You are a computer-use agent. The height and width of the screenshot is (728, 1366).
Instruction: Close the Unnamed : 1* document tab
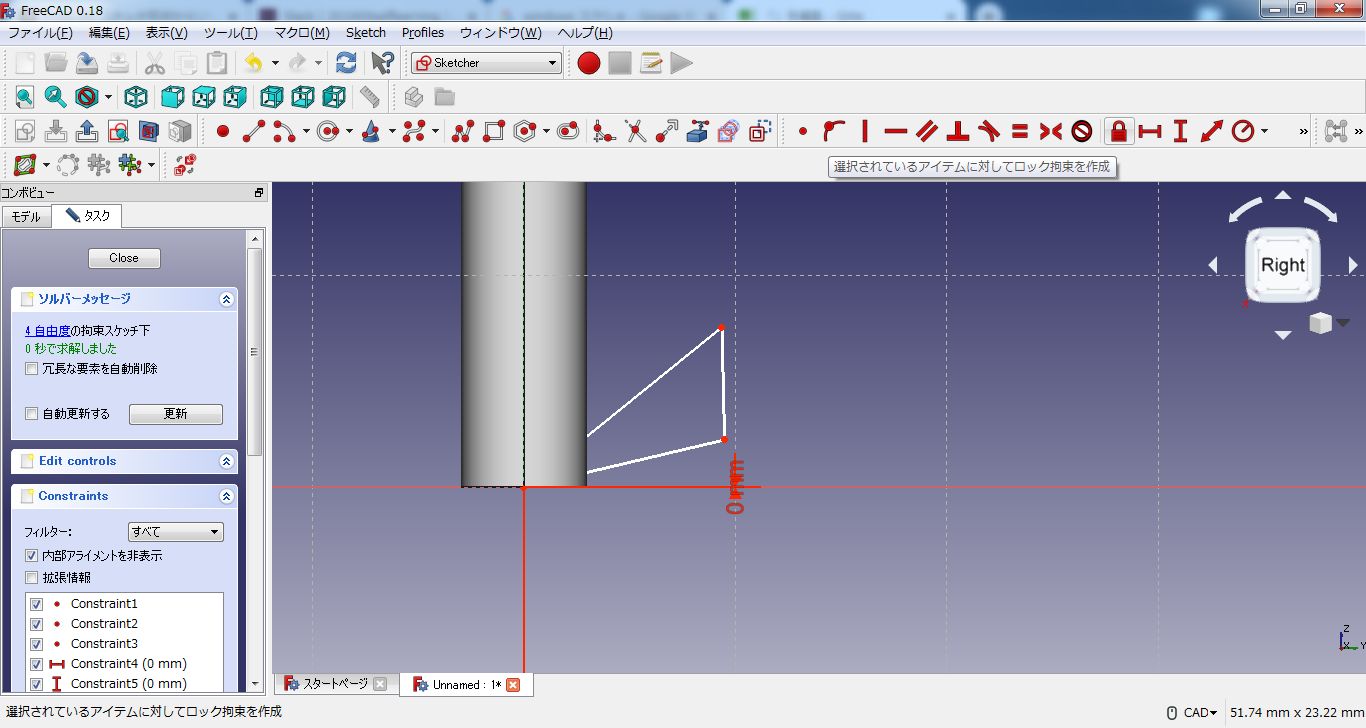pos(513,685)
